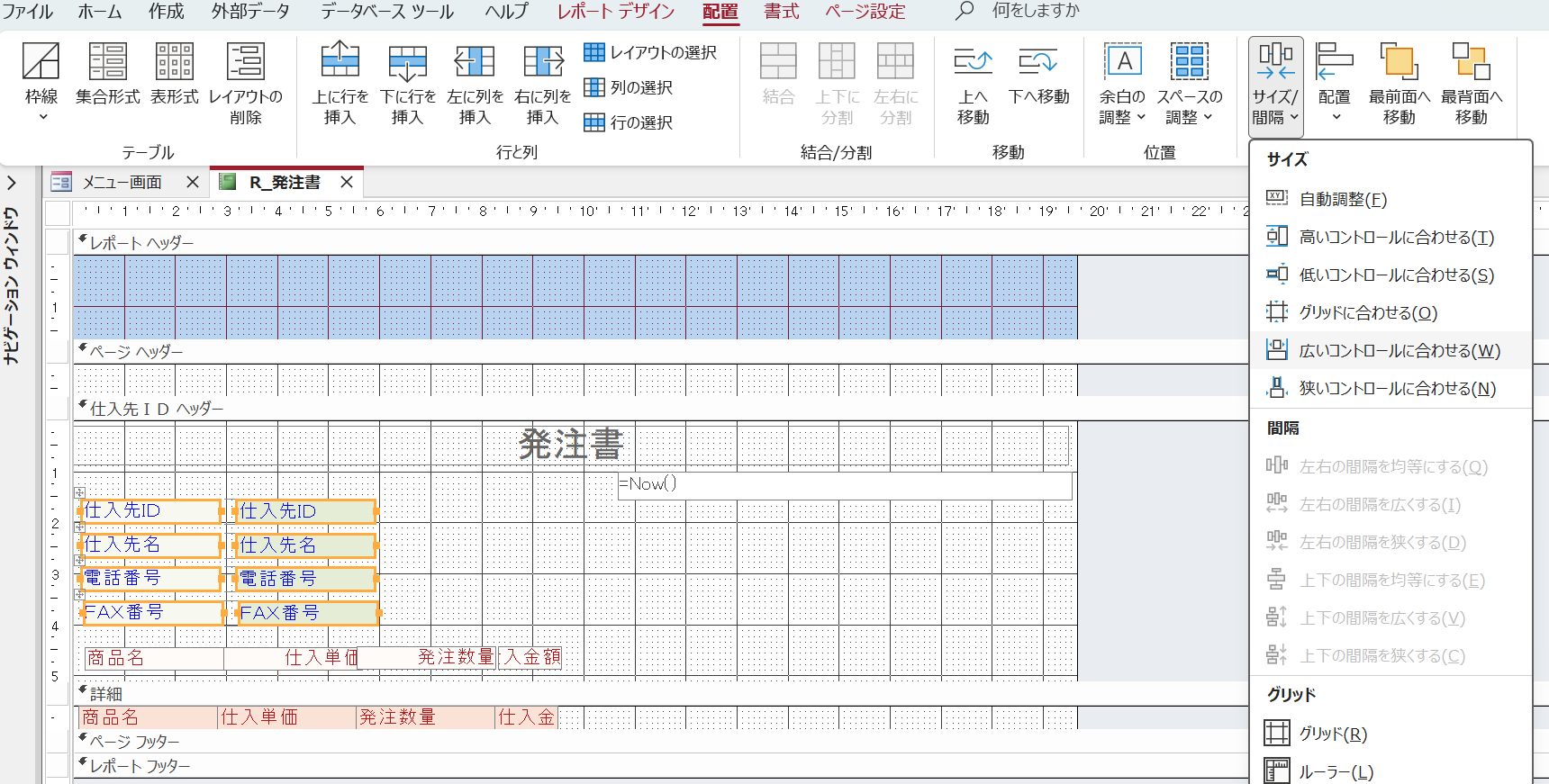Click 下へ移動 move down

pyautogui.click(x=1038, y=76)
